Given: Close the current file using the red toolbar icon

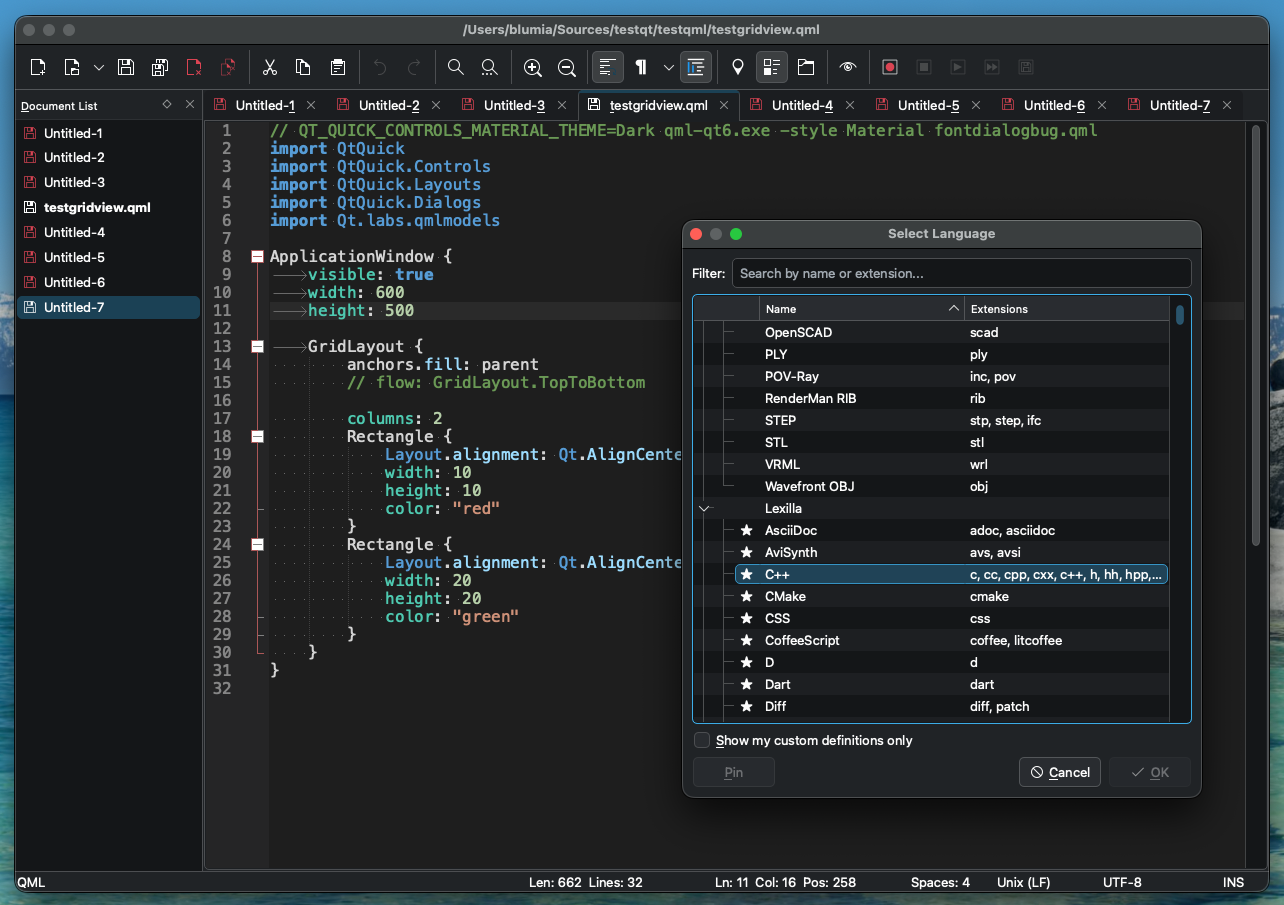Looking at the screenshot, I should (x=194, y=67).
